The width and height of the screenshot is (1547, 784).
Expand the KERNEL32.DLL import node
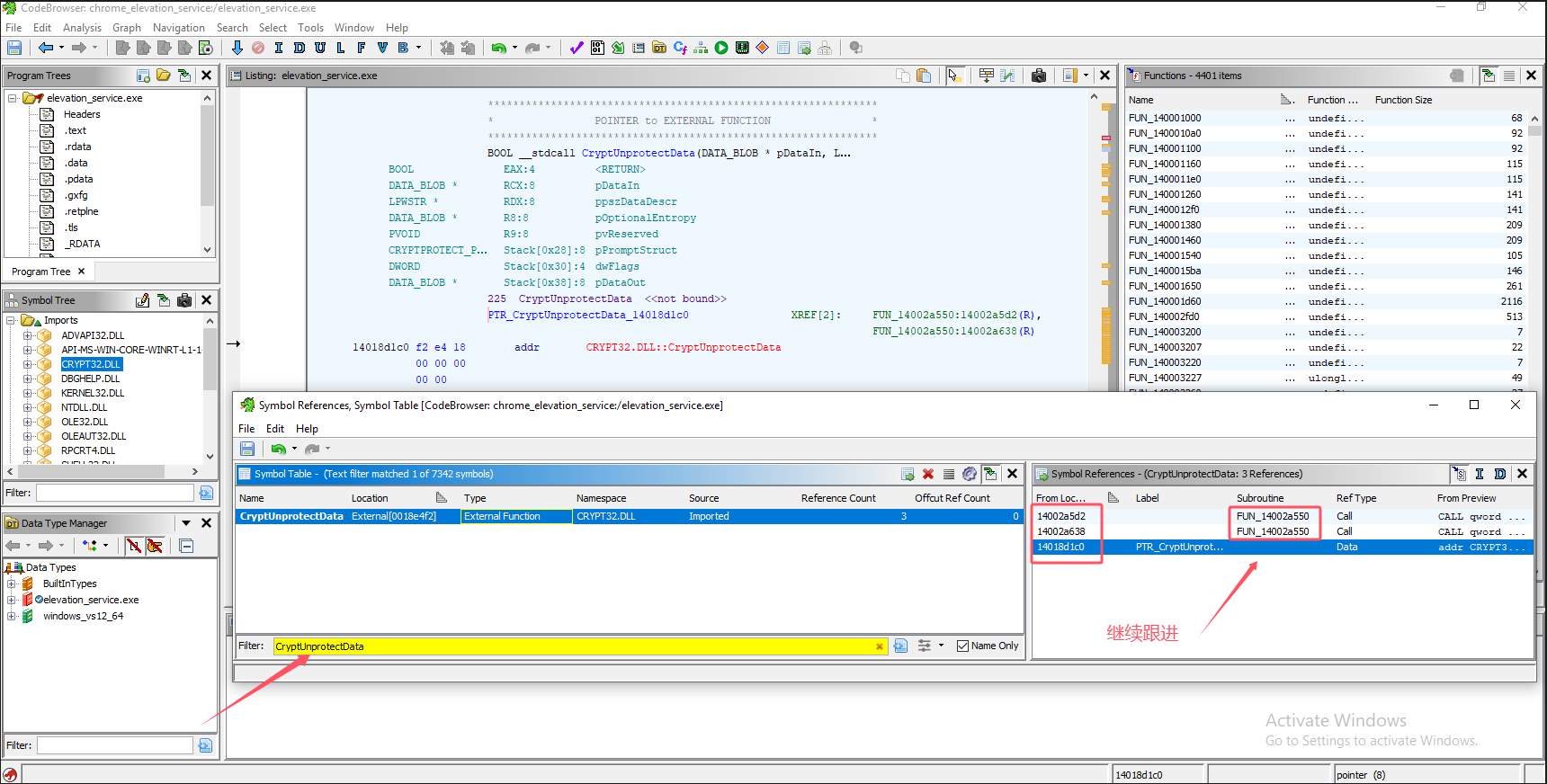(28, 393)
